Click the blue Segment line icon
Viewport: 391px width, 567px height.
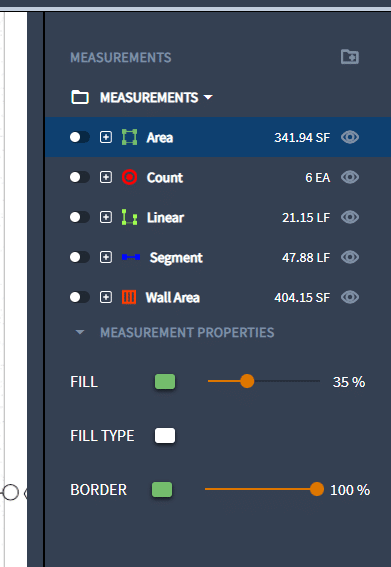tap(131, 257)
